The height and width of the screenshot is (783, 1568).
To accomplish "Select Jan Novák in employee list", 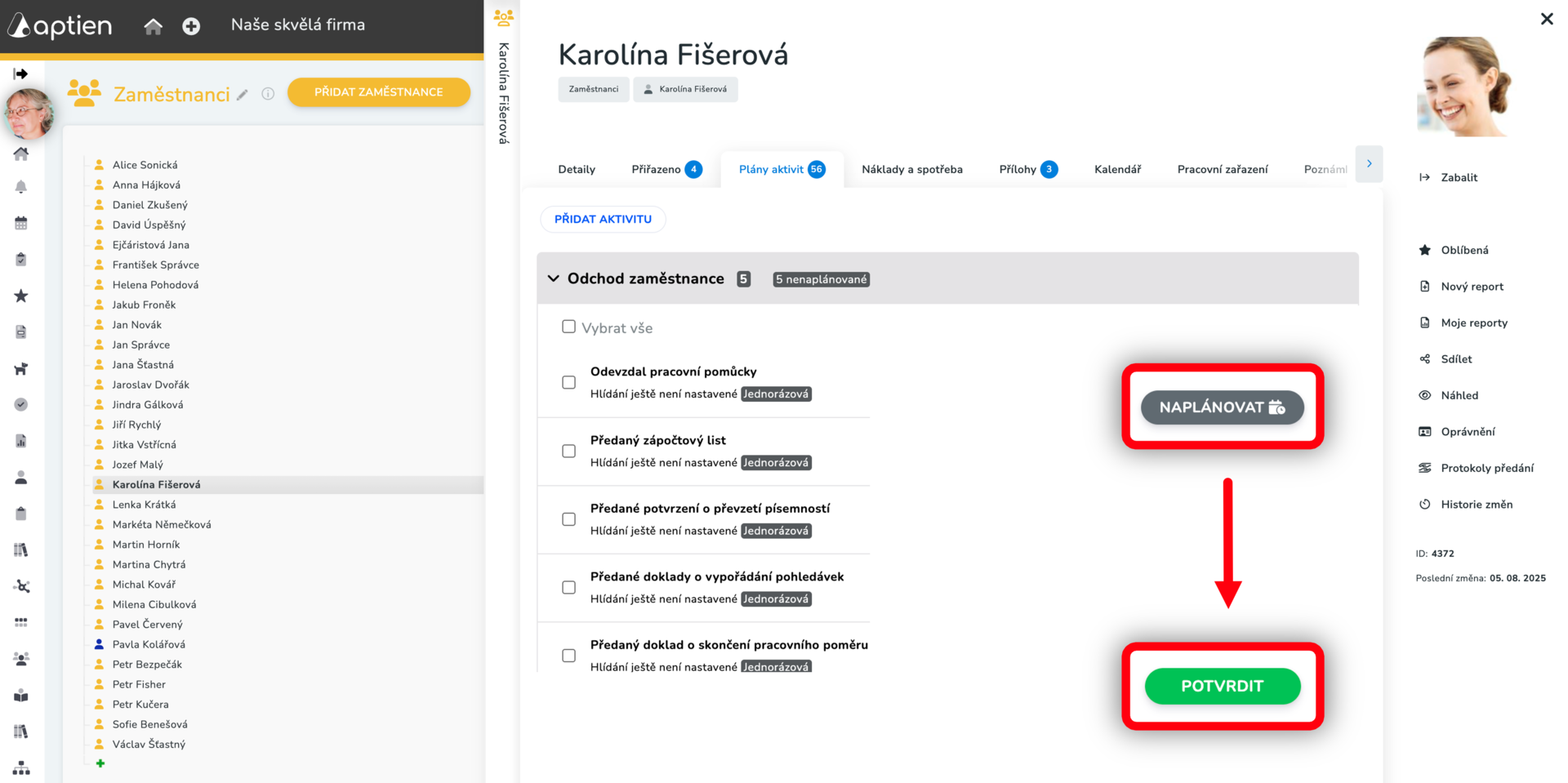I will click(136, 325).
